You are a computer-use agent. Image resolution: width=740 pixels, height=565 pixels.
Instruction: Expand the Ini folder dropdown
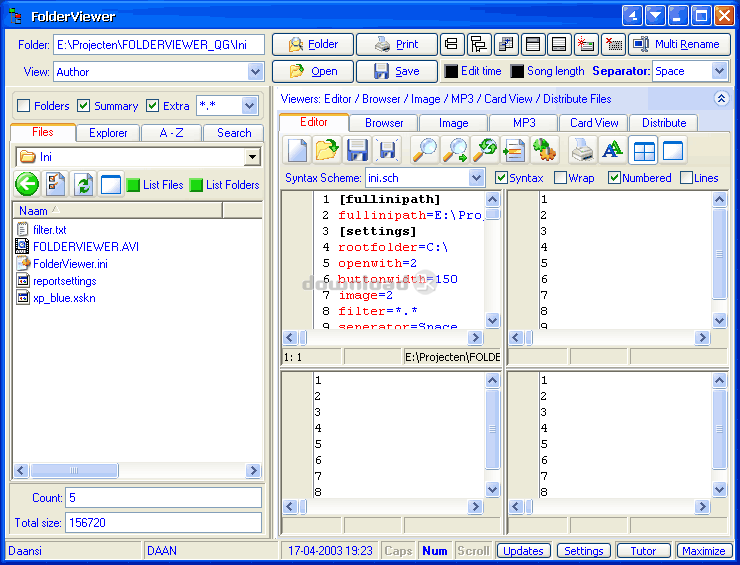click(252, 157)
